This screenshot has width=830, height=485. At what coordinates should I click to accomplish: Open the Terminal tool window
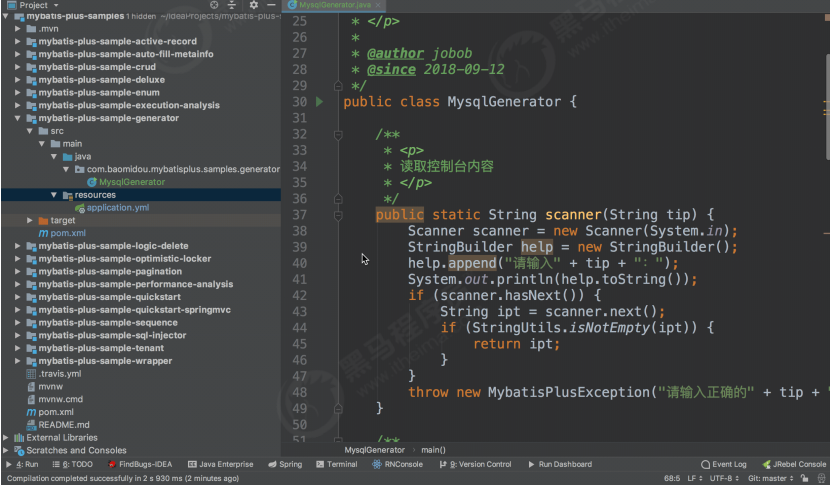(x=337, y=464)
